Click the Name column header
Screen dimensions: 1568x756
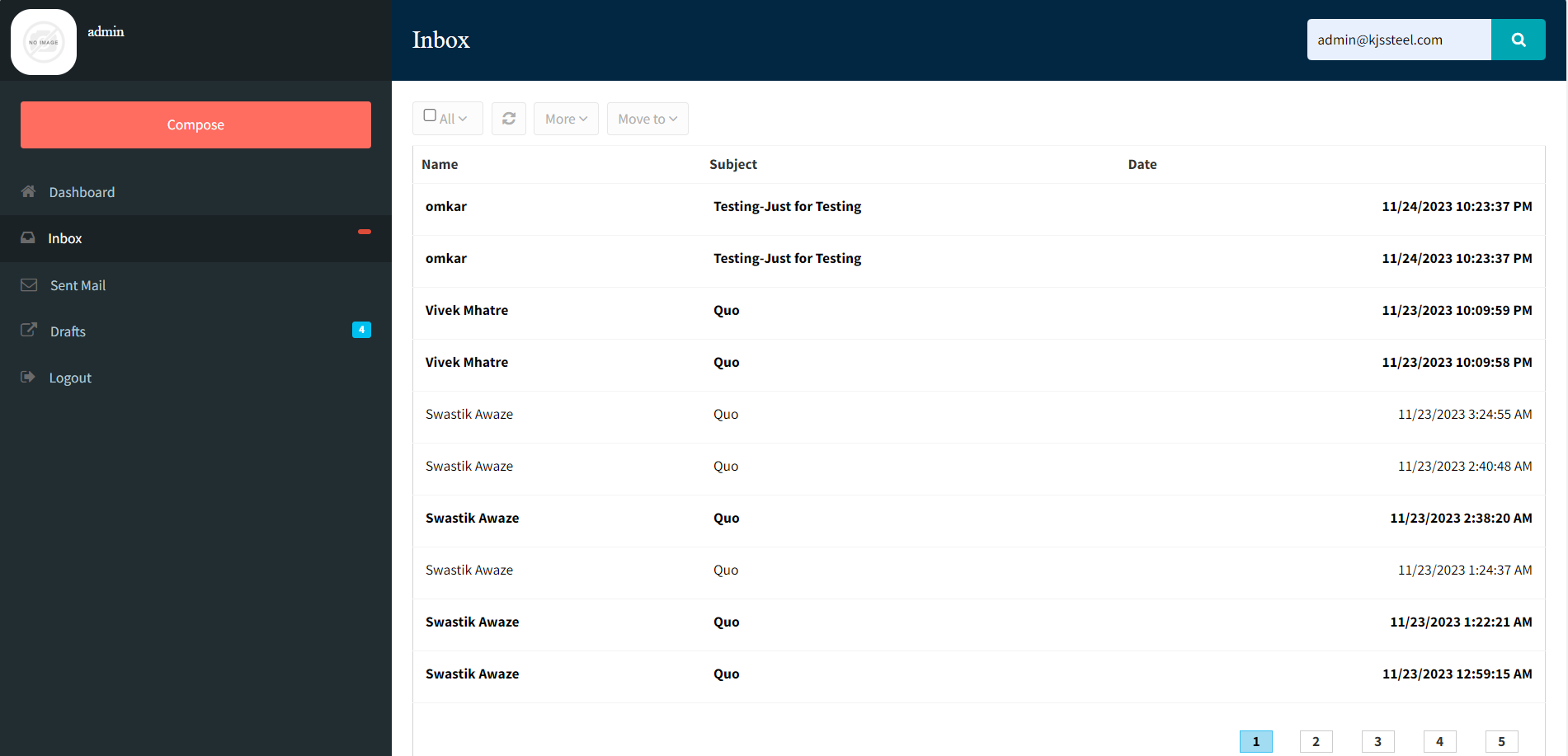[440, 164]
